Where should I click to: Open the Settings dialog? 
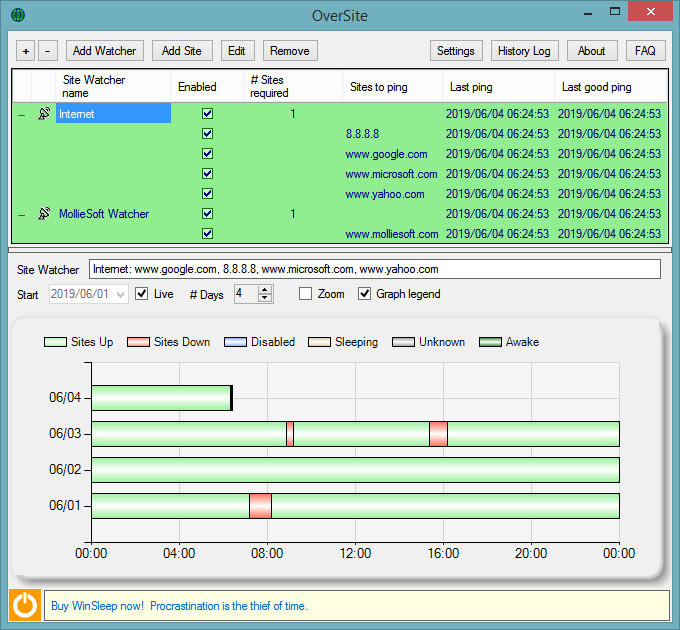coord(456,51)
